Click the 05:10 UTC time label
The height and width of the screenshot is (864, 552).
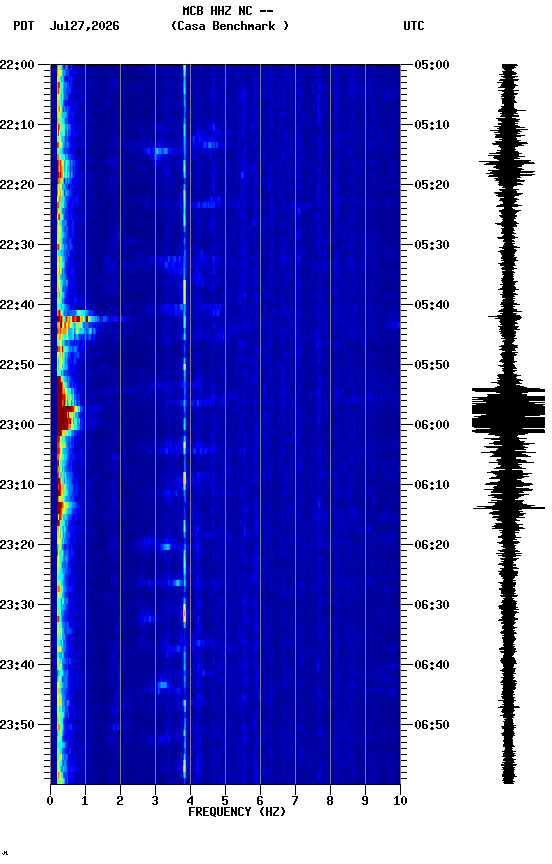tap(432, 125)
